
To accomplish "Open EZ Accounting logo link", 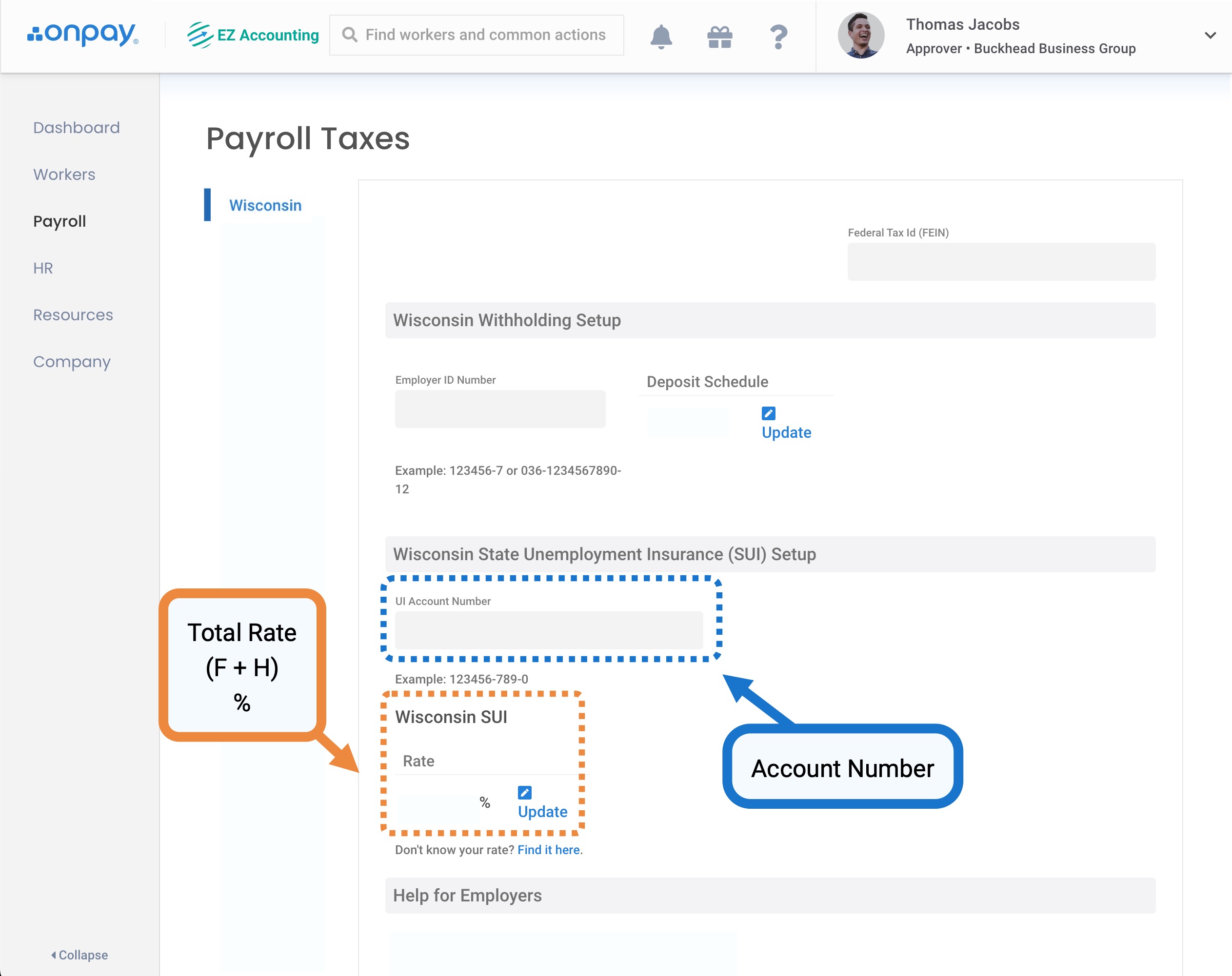I will [x=253, y=35].
